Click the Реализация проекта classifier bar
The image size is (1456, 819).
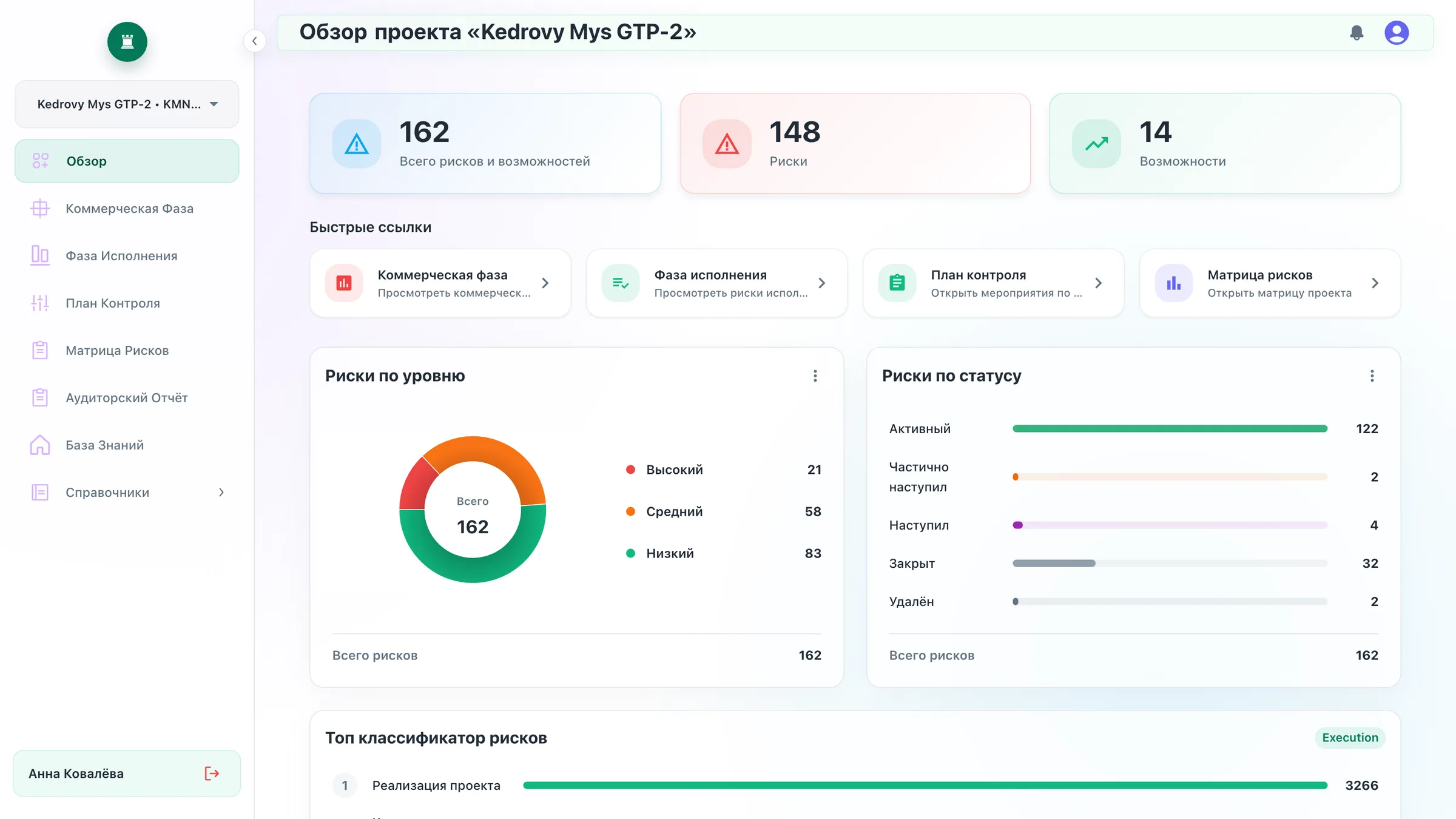tap(925, 786)
